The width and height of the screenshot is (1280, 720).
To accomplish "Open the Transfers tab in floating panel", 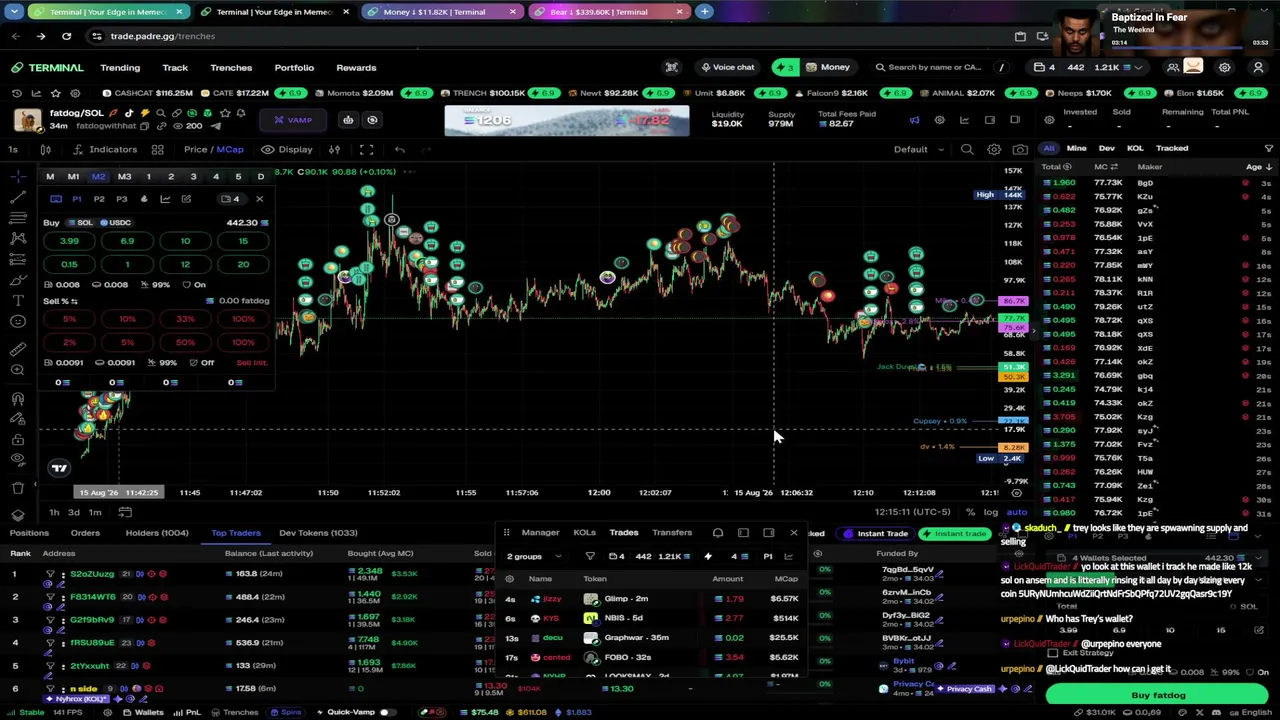I will 672,533.
